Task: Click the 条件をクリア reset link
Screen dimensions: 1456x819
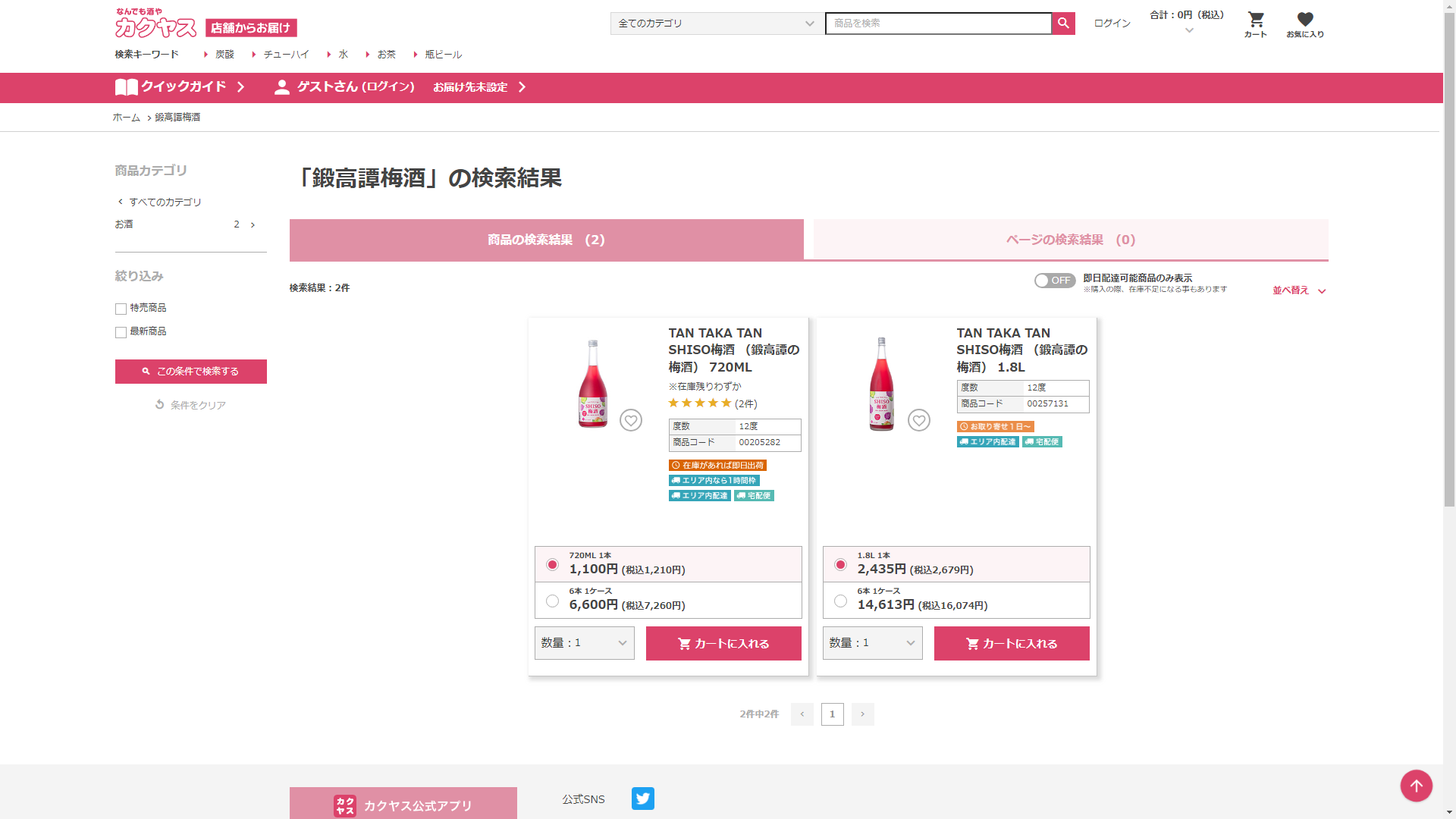Action: click(x=190, y=405)
